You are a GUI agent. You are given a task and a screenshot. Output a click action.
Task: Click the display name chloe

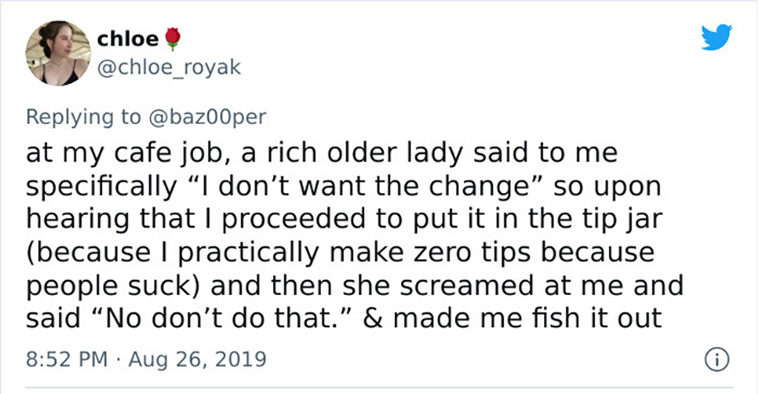128,39
